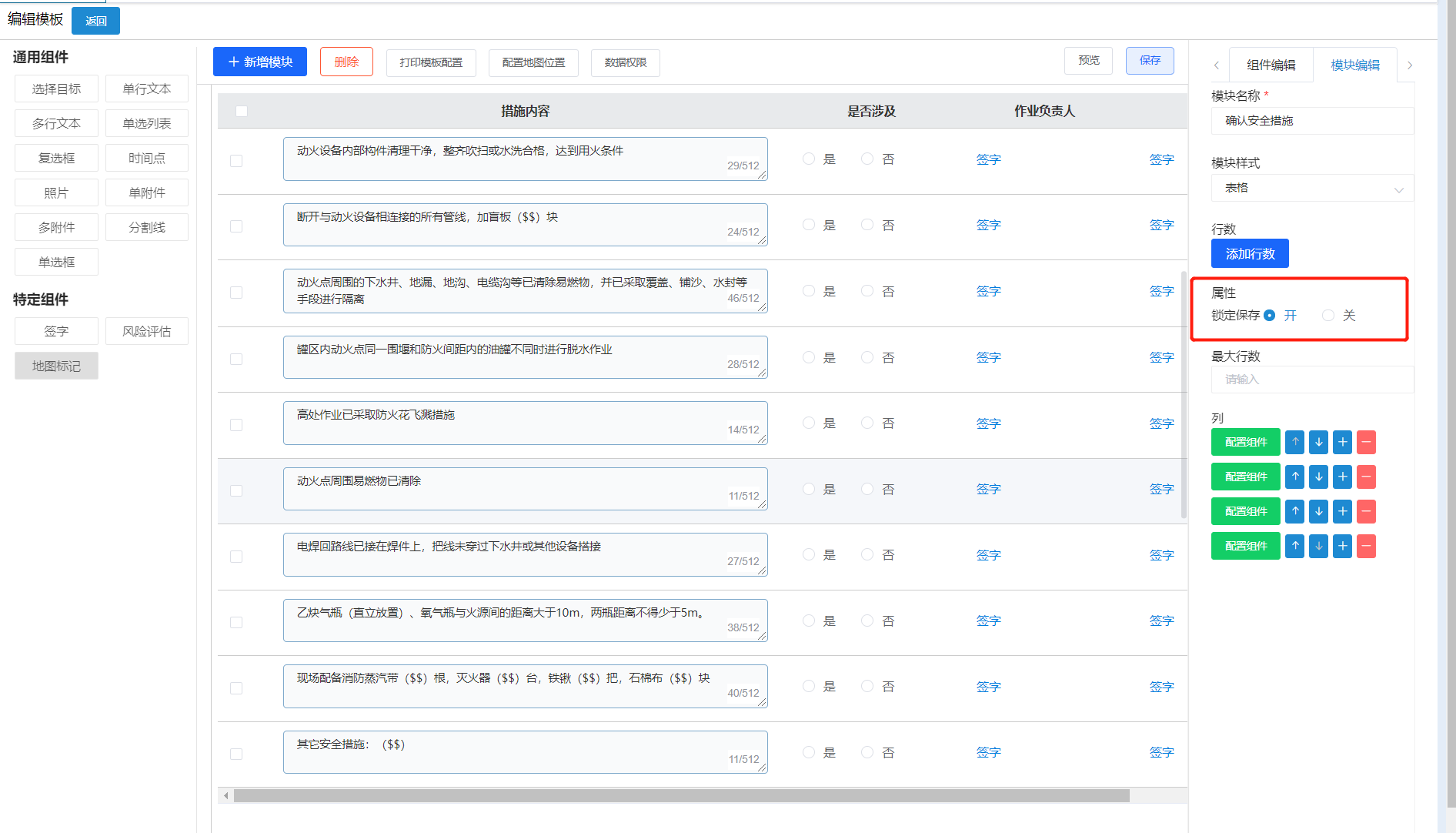This screenshot has width=1456, height=833.
Task: Click the horizontal scrollbar left arrow
Action: tap(225, 795)
